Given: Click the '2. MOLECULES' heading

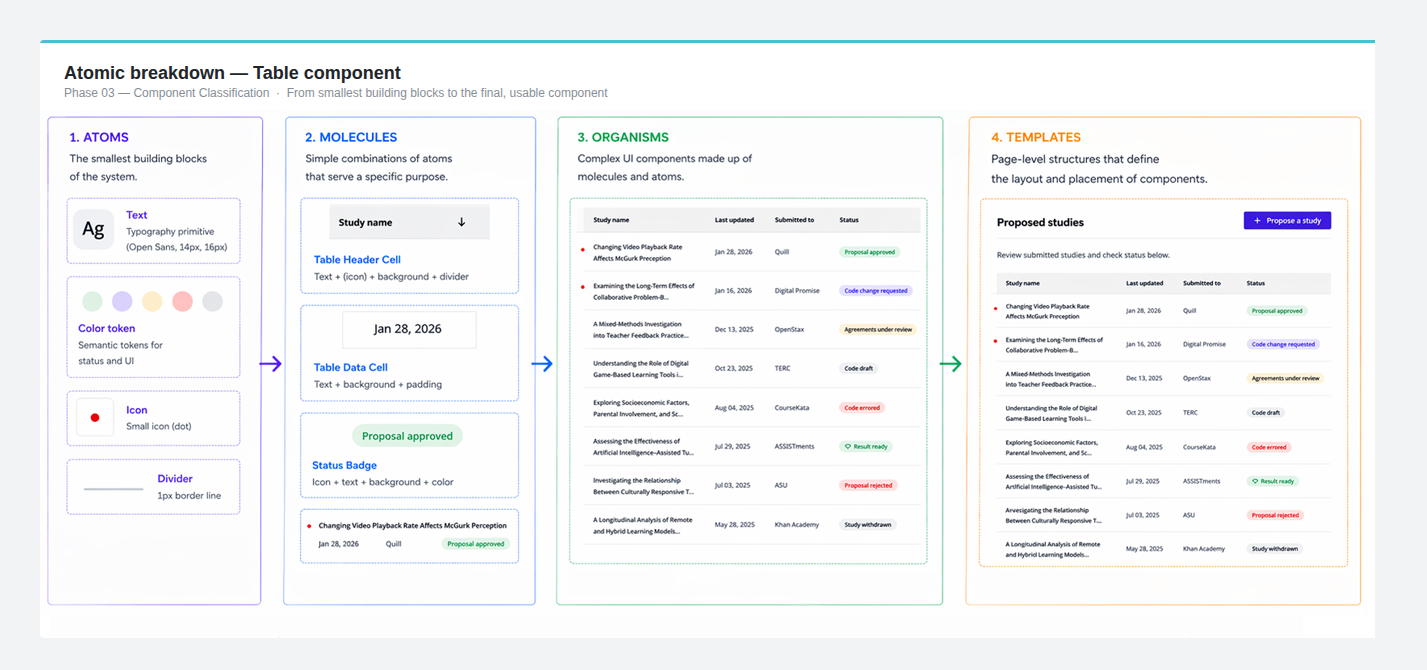Looking at the screenshot, I should [x=351, y=137].
